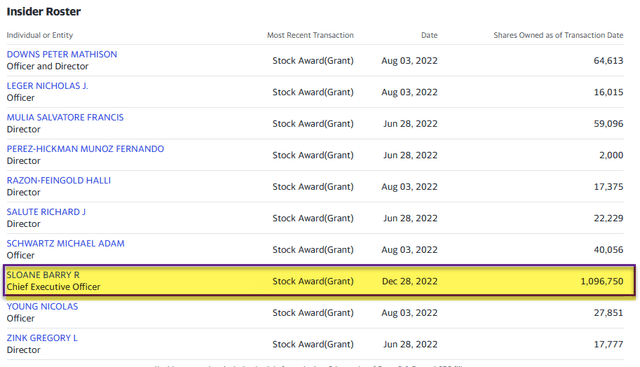Open SCHWARTZ MICHAEL ADAM insider link
This screenshot has height=367, width=640.
(x=65, y=243)
